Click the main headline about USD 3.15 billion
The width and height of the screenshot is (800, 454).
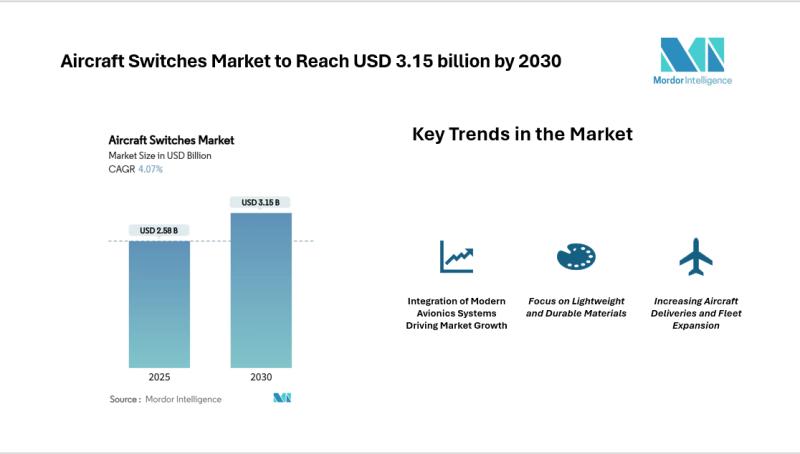(x=311, y=61)
